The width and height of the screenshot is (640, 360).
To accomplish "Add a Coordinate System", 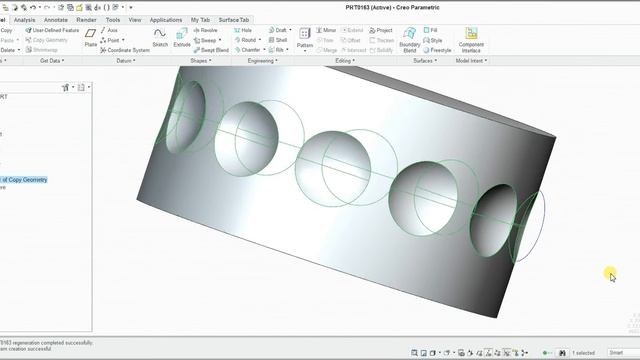I will tap(125, 50).
